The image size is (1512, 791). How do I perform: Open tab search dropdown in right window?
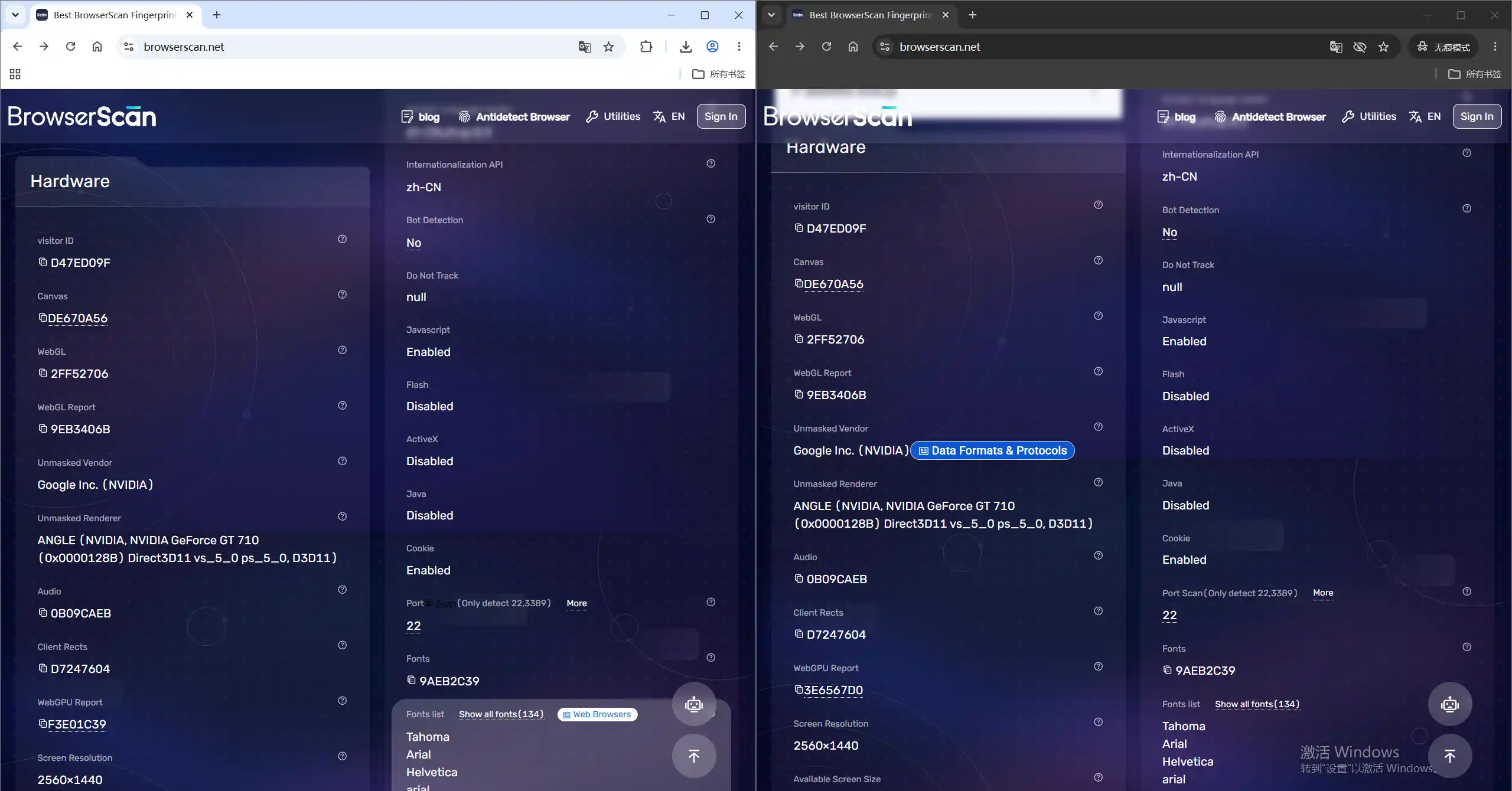[x=771, y=15]
